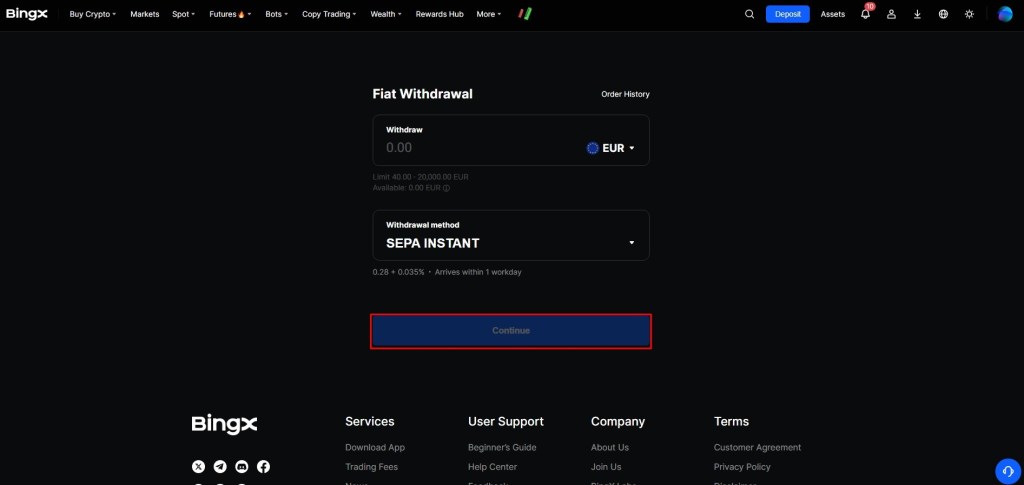1024x485 pixels.
Task: Open the customer support headset button
Action: point(1007,471)
